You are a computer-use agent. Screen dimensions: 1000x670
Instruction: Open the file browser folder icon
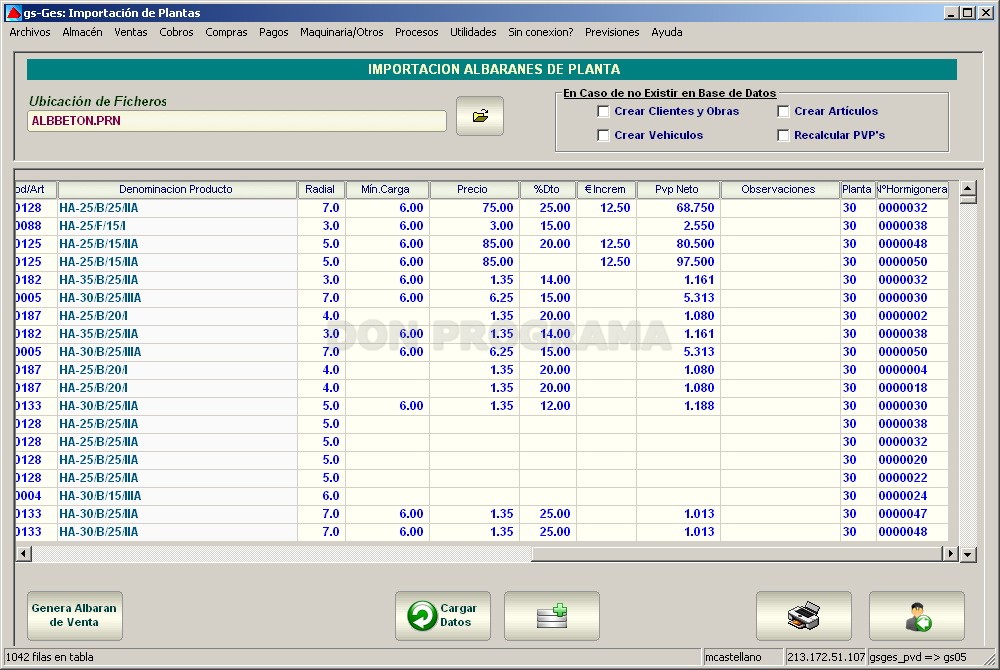tap(480, 116)
